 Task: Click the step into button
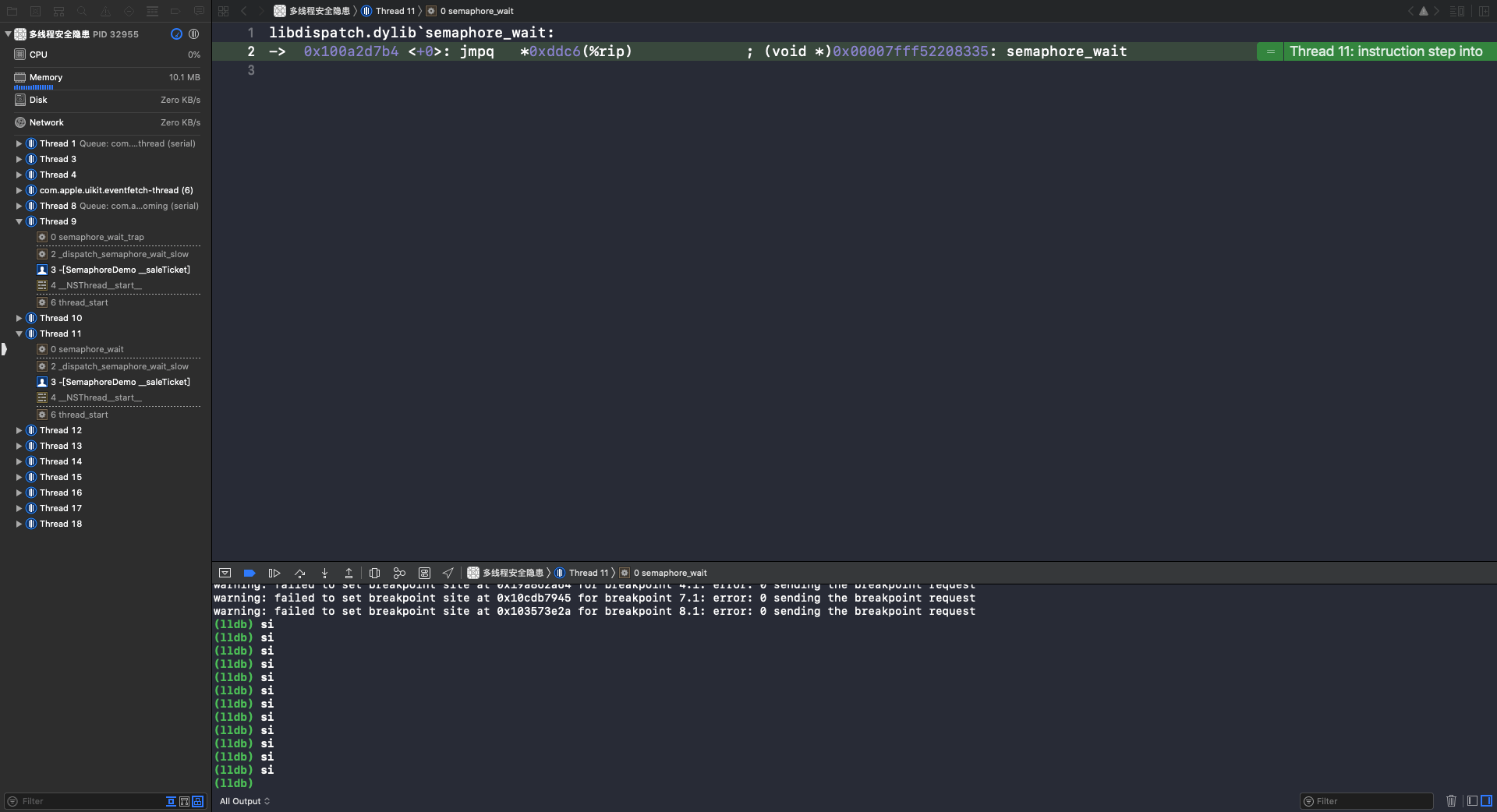325,573
